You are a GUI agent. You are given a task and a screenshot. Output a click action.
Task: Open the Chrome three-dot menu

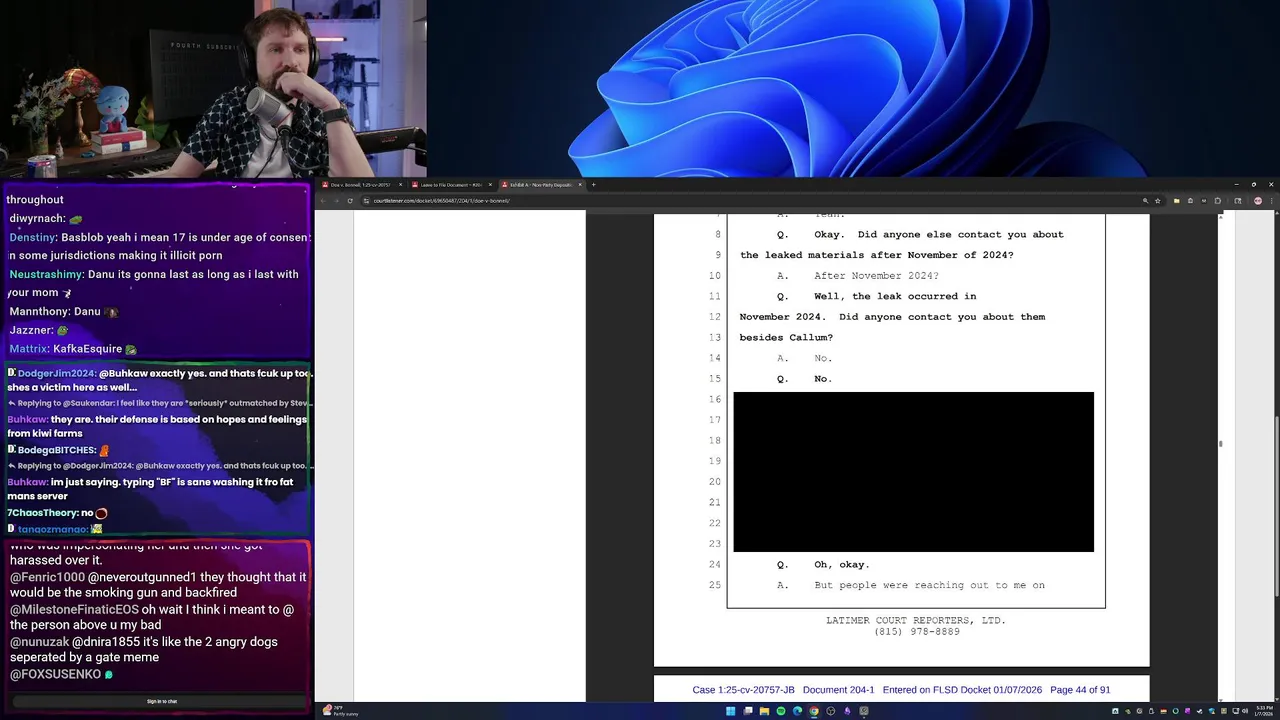point(1272,200)
